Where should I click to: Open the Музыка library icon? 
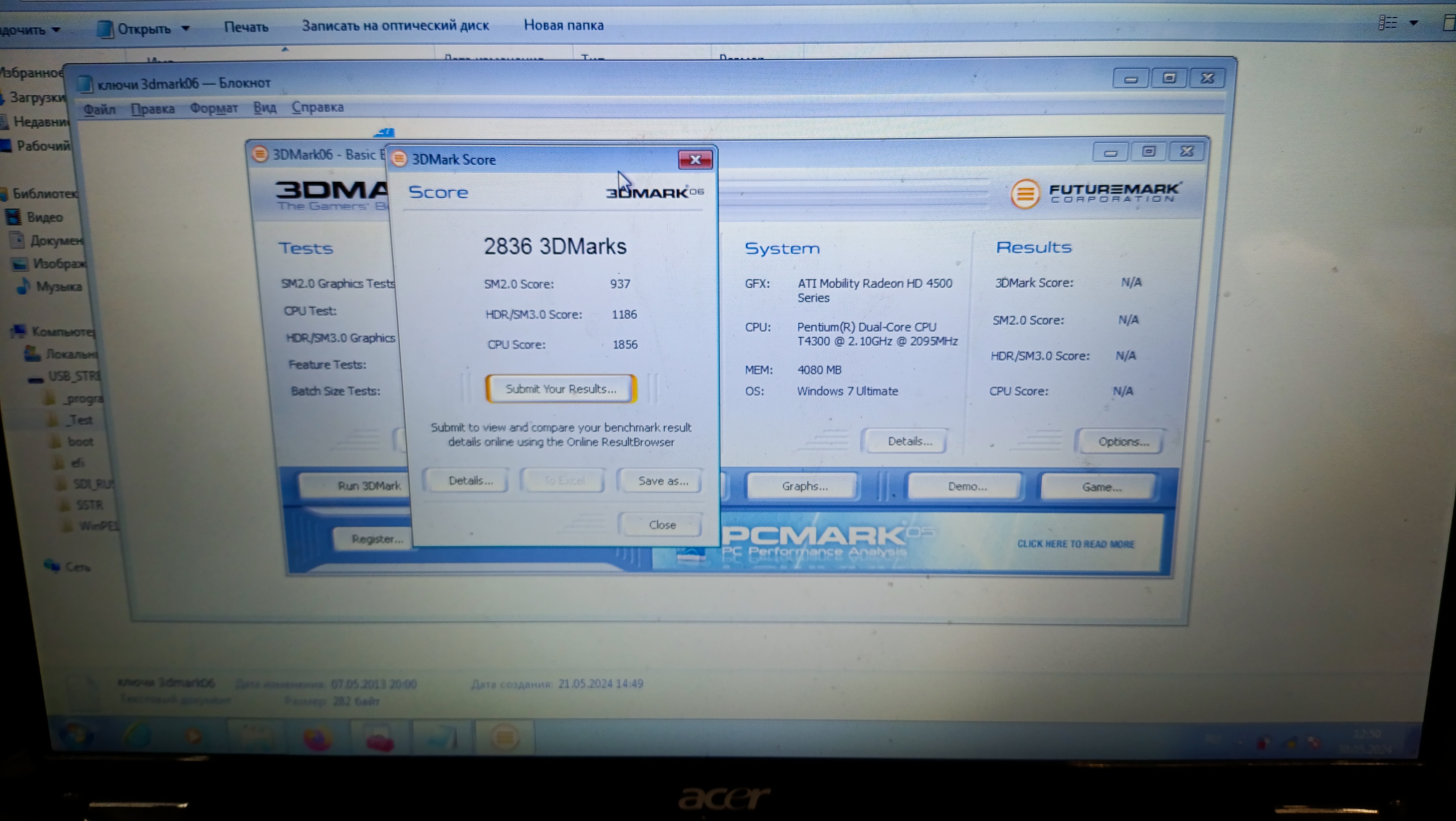[x=23, y=286]
